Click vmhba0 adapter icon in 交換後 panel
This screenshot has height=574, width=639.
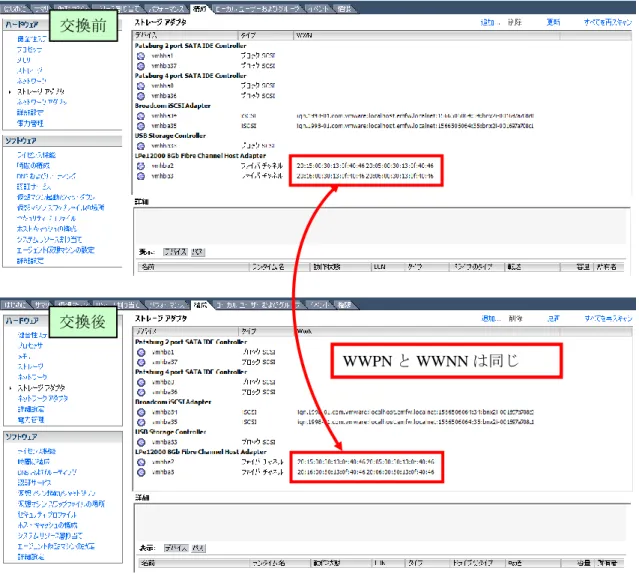pyautogui.click(x=141, y=382)
